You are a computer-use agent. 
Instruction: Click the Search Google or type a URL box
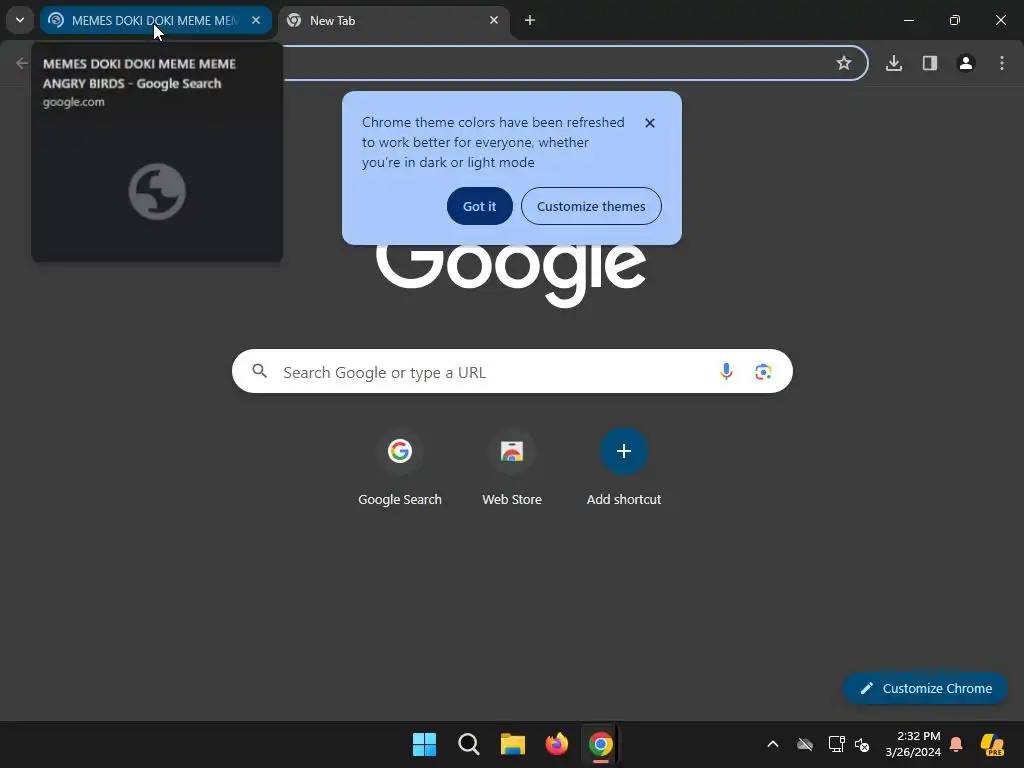click(512, 372)
